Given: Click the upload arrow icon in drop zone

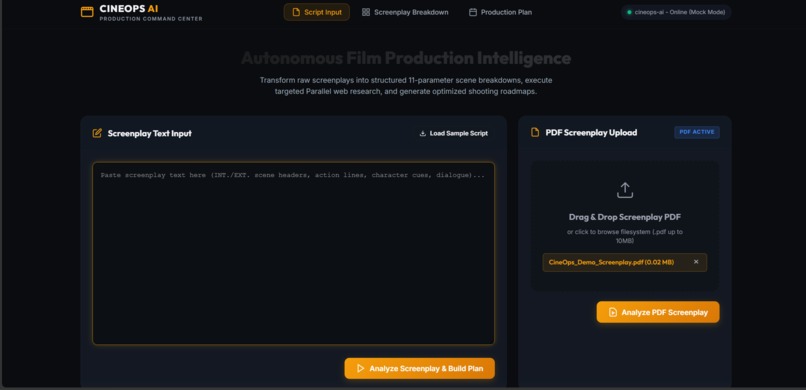Looking at the screenshot, I should click(625, 190).
